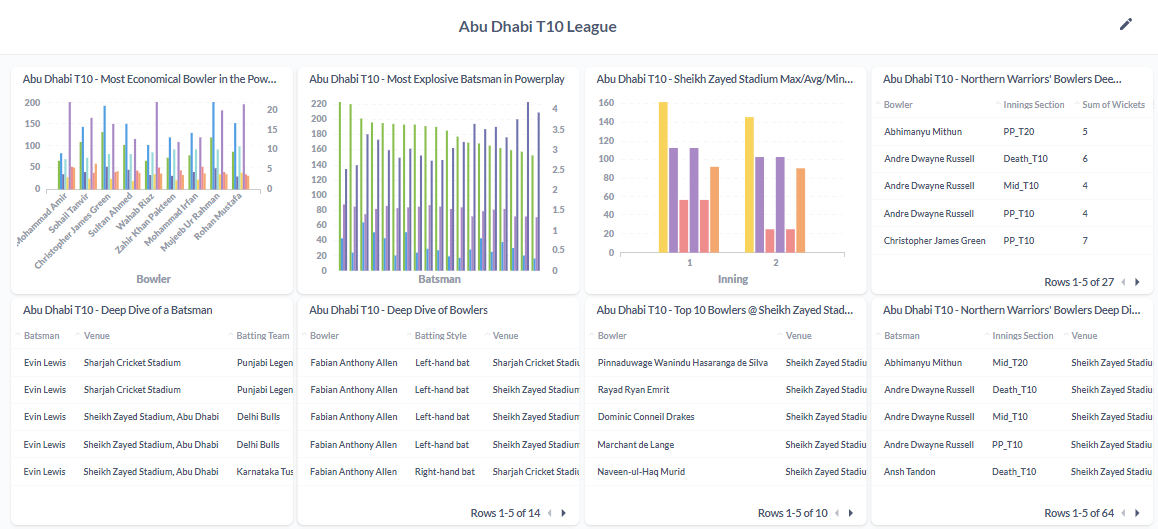Click the pencil edit dashboard icon

(x=1126, y=24)
